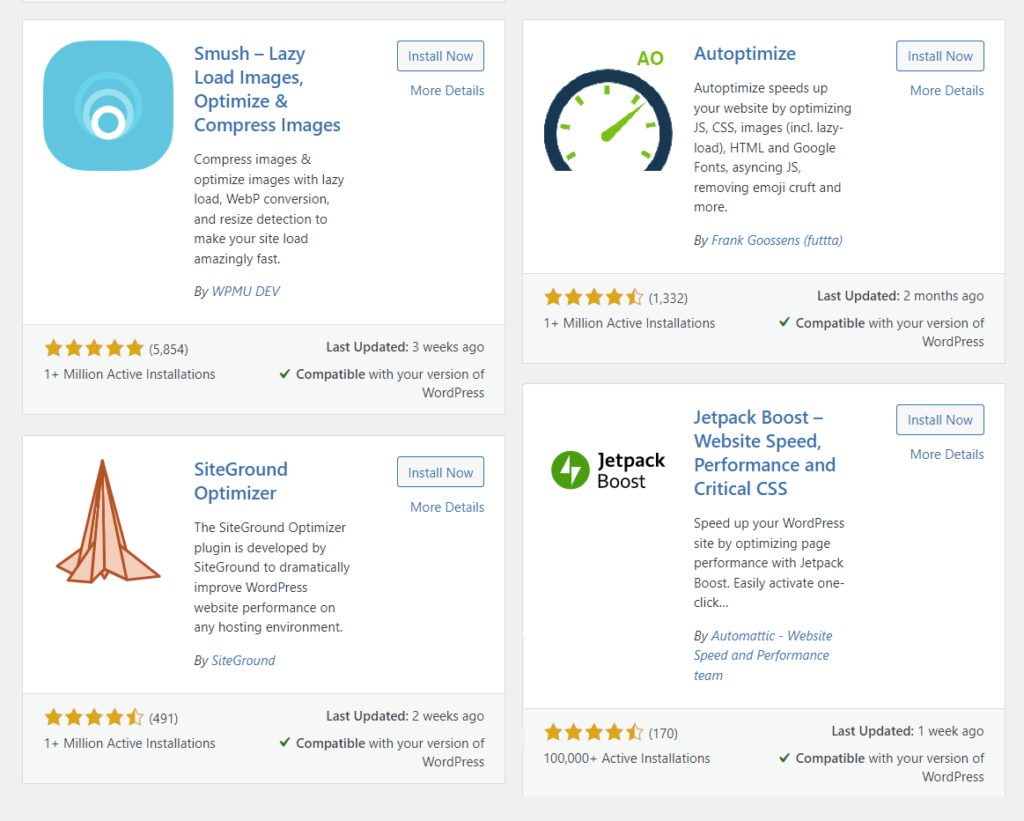Open author link WPMU DEV

[x=246, y=291]
